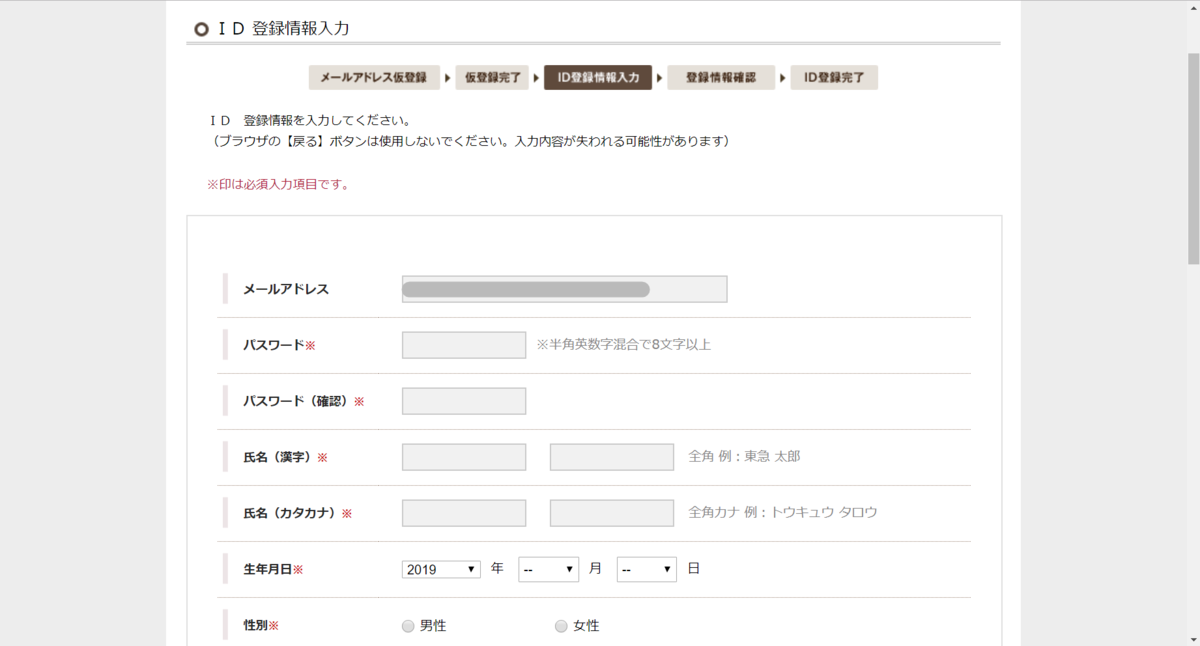This screenshot has height=646, width=1200.
Task: Open the birth month (月) dropdown
Action: (x=548, y=568)
